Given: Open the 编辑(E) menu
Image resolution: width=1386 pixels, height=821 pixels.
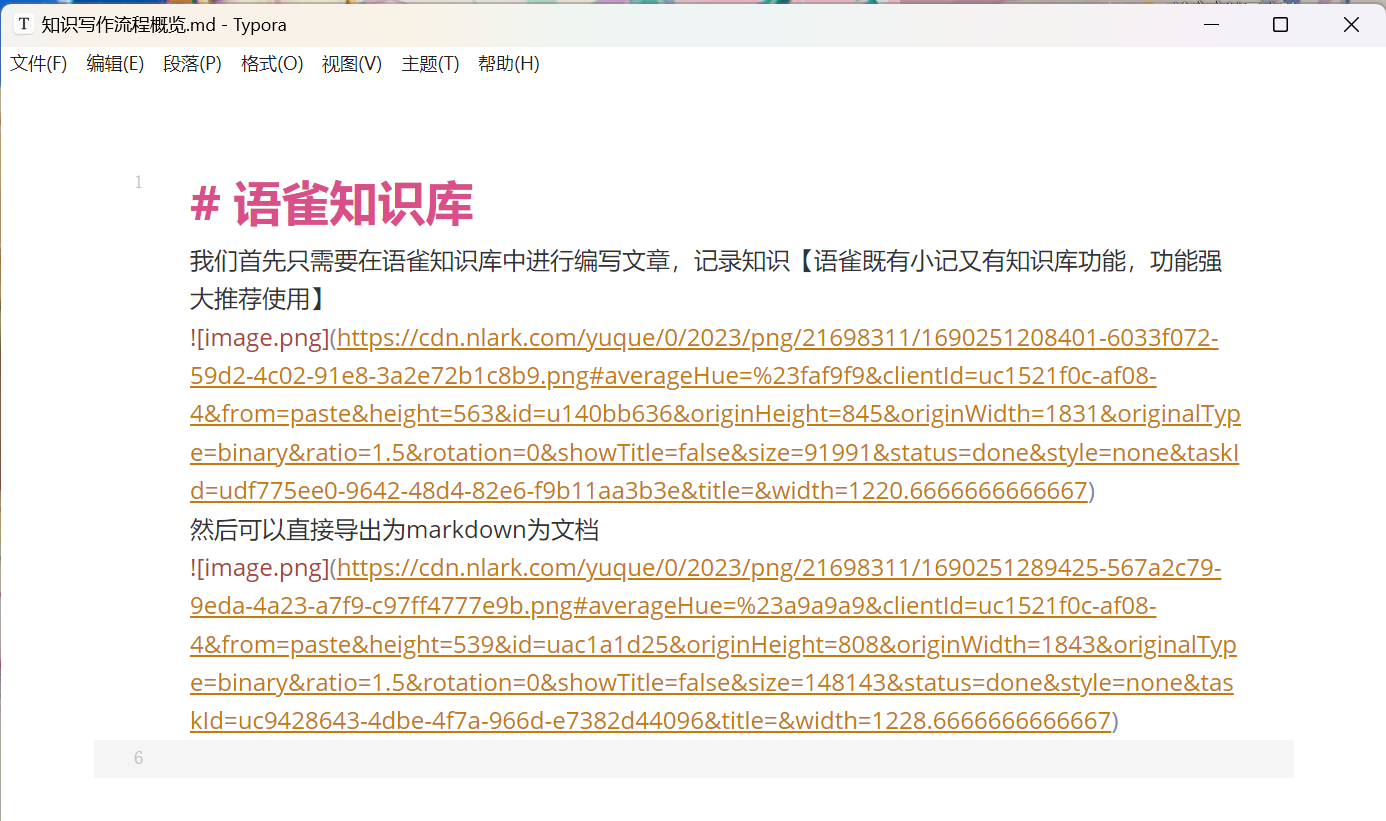Looking at the screenshot, I should (x=115, y=64).
